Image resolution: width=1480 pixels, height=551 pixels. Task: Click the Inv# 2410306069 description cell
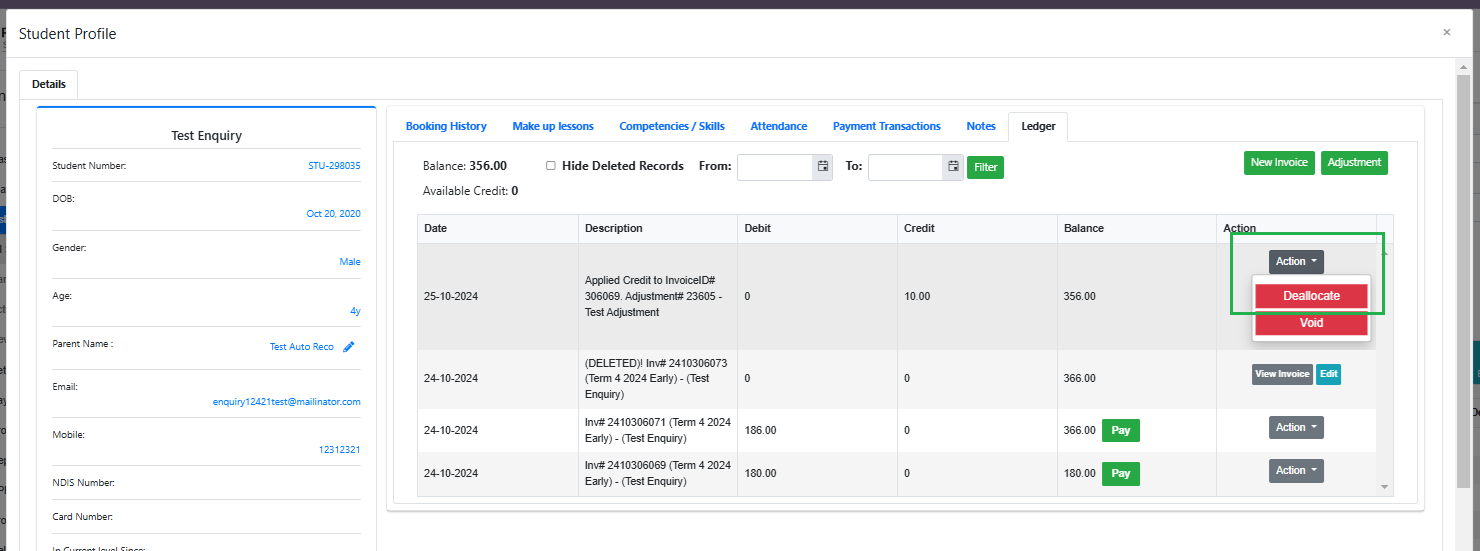[x=657, y=473]
